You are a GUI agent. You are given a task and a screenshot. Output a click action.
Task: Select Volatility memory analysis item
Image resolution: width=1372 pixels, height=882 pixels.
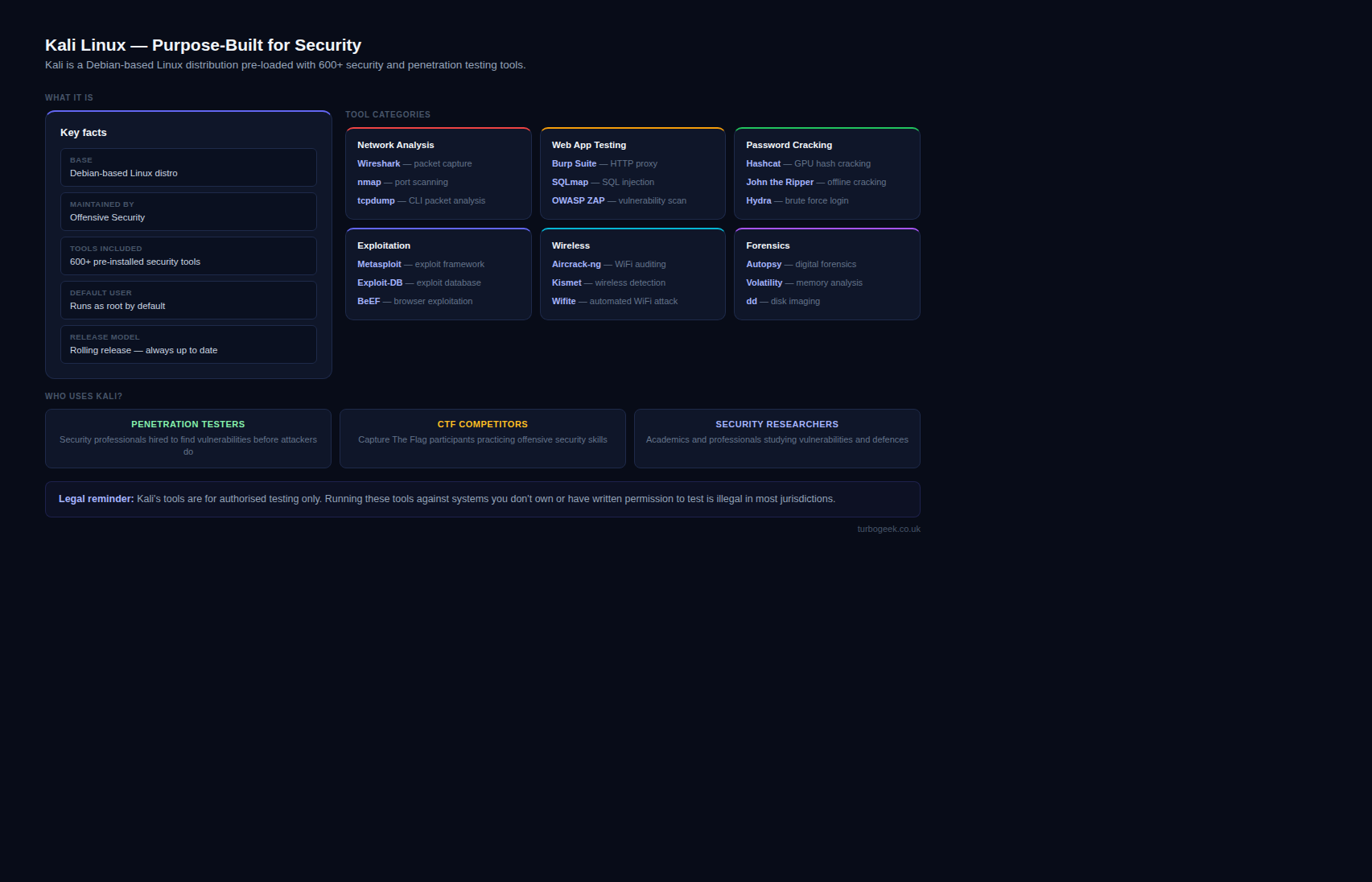[804, 282]
